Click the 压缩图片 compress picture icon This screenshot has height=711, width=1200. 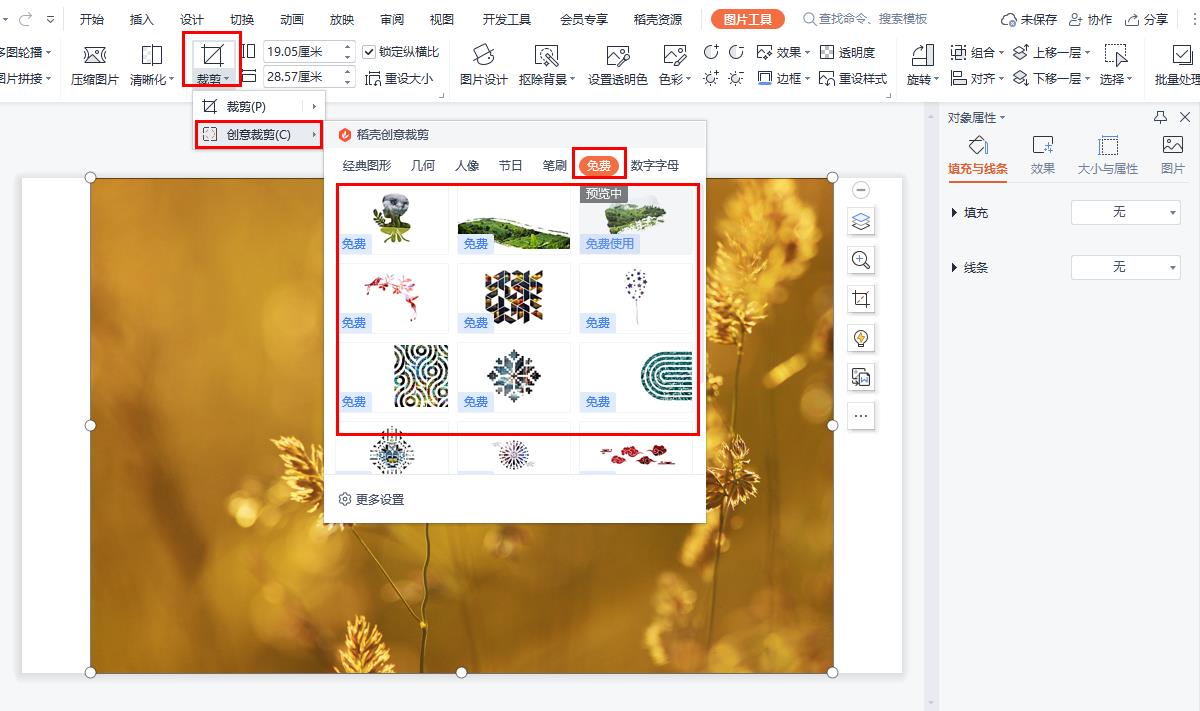coord(94,56)
